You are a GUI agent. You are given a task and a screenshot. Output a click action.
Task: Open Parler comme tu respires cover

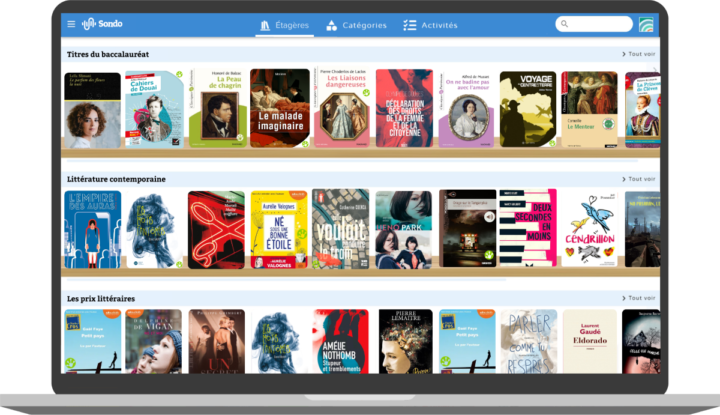click(529, 342)
